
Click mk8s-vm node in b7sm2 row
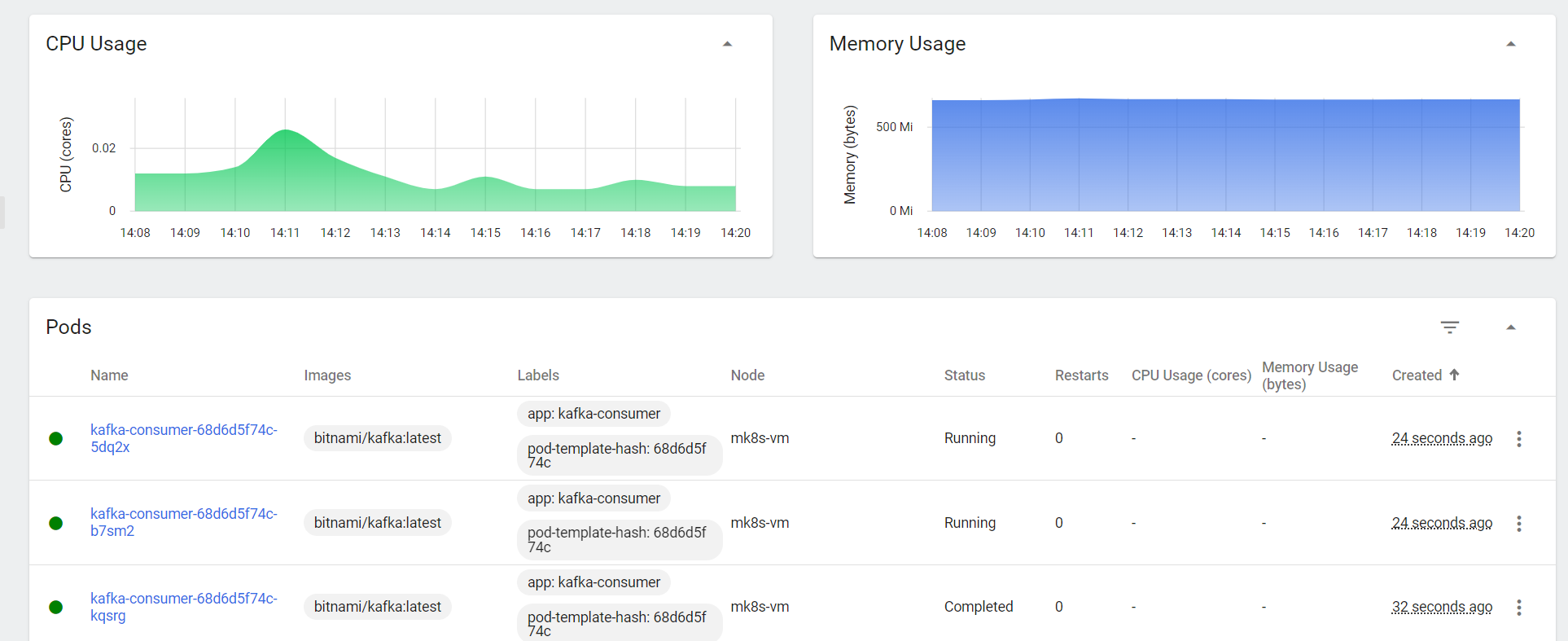(x=760, y=523)
